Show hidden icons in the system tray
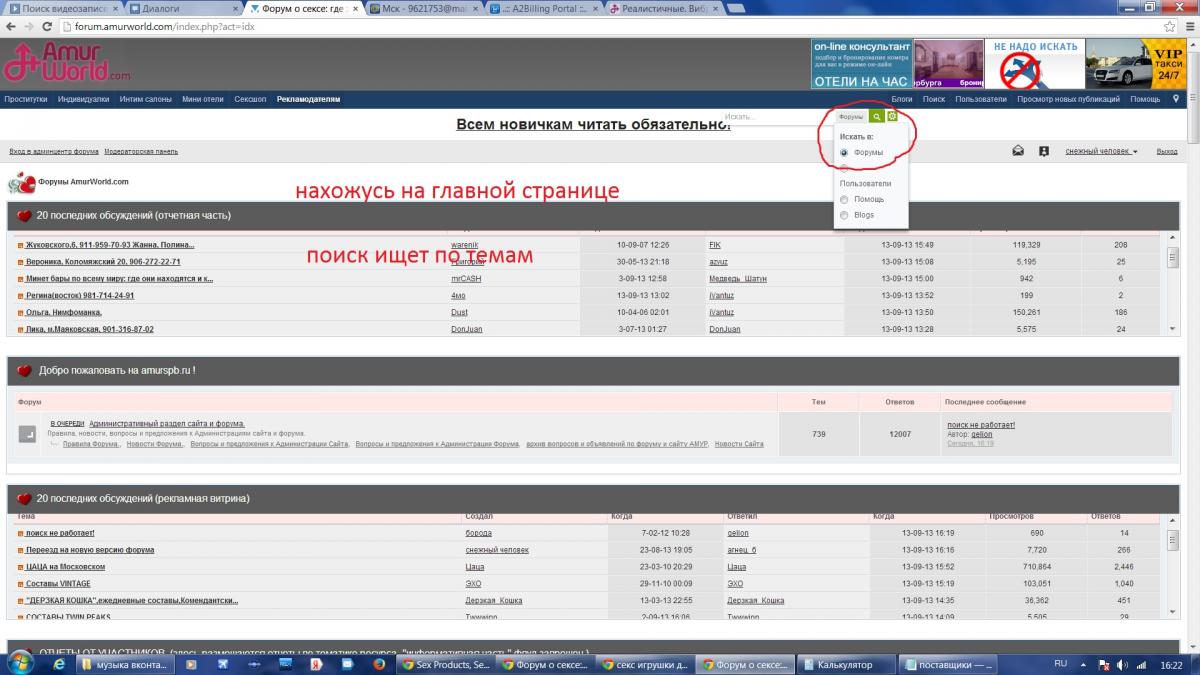The height and width of the screenshot is (675, 1200). point(1081,664)
